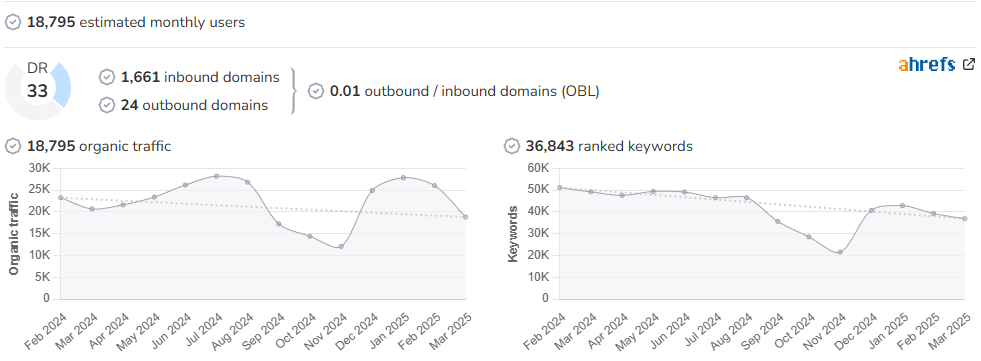Image resolution: width=981 pixels, height=361 pixels.
Task: Click check icon beside outbound / inbound (OBL)
Action: [x=317, y=91]
